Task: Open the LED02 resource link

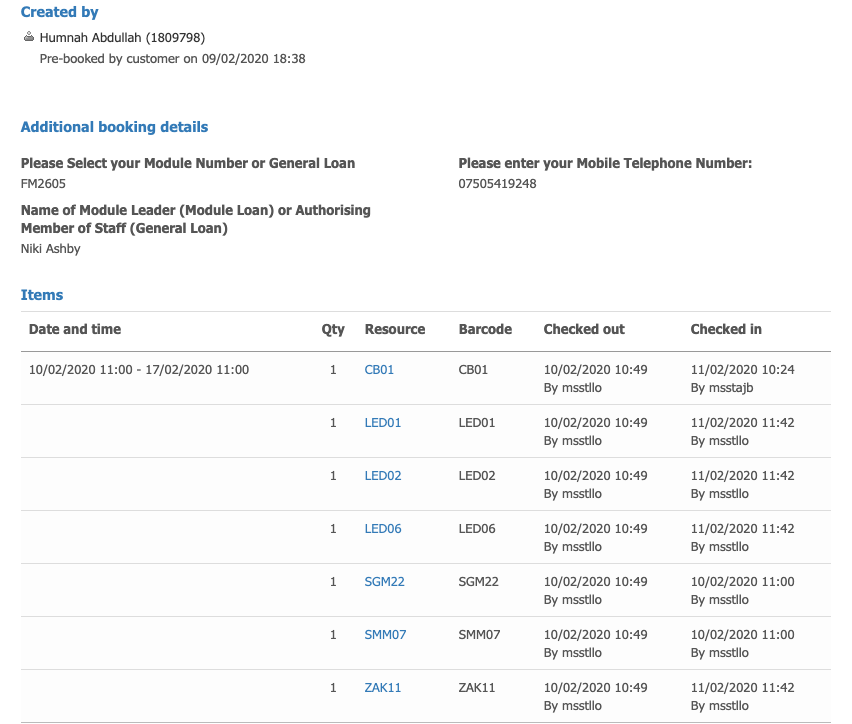Action: pos(383,476)
